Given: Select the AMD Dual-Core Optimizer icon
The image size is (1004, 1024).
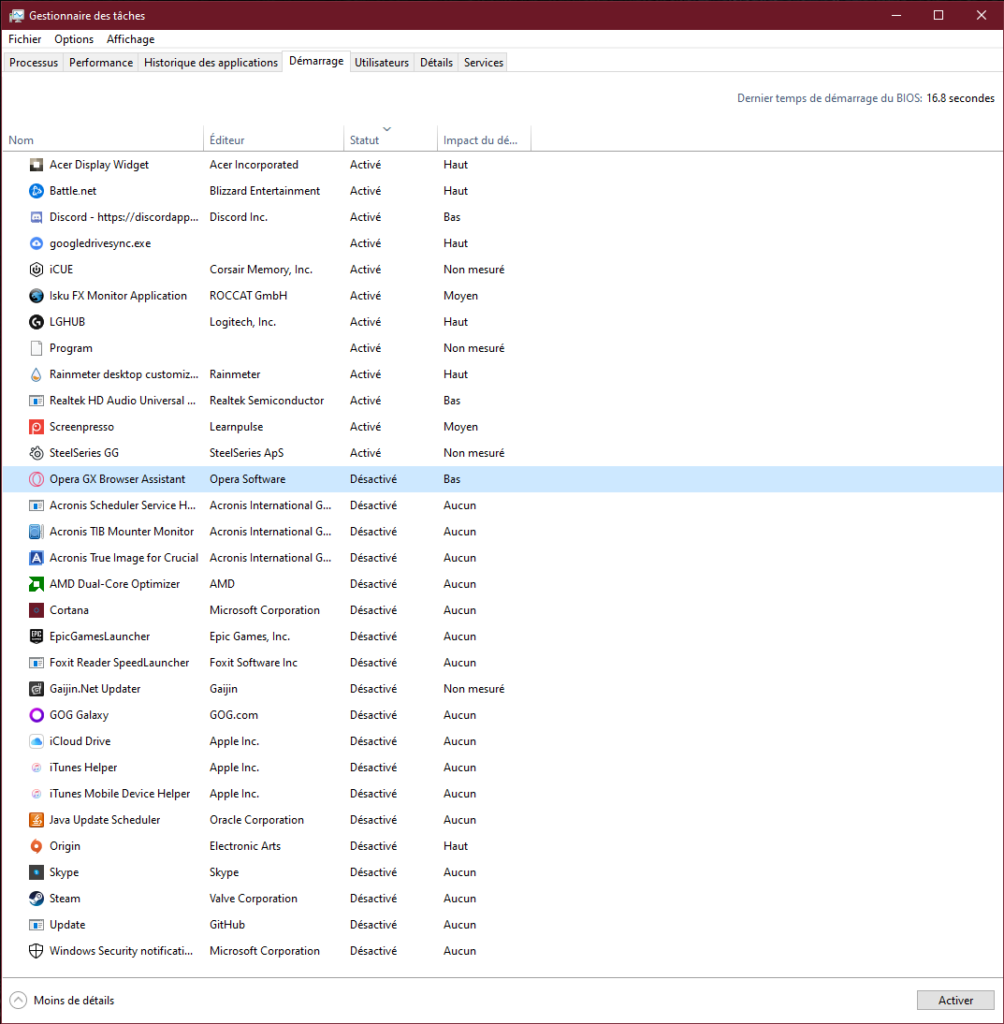Looking at the screenshot, I should pyautogui.click(x=37, y=584).
